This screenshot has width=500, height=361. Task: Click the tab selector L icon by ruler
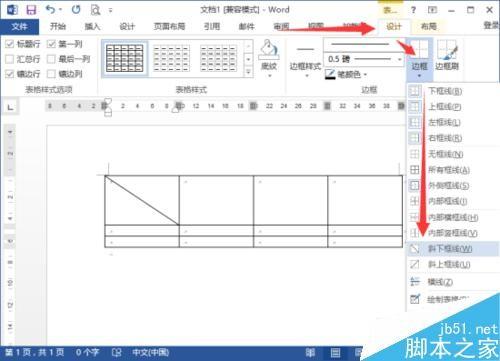tap(11, 107)
